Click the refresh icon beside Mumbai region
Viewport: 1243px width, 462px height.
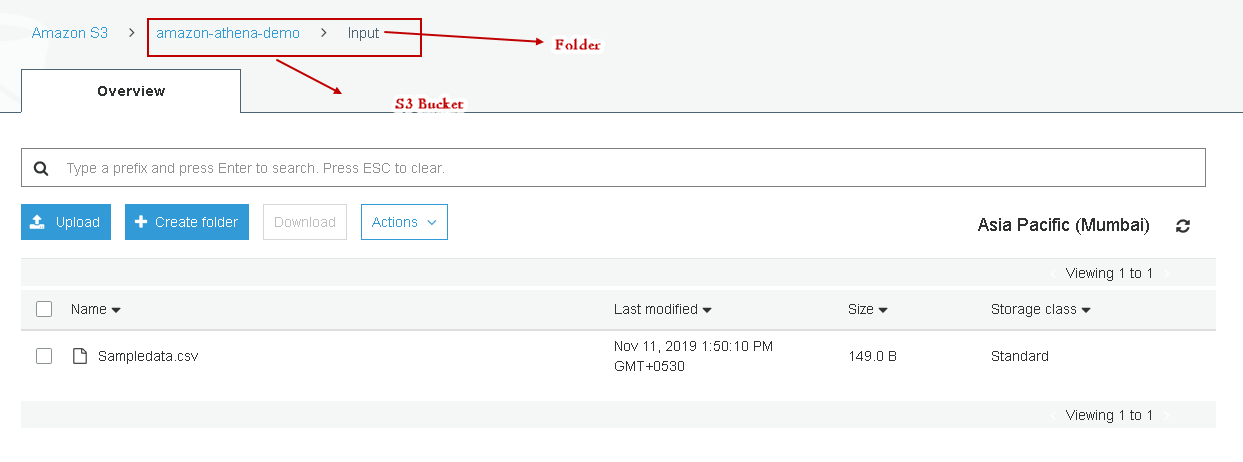pos(1183,226)
